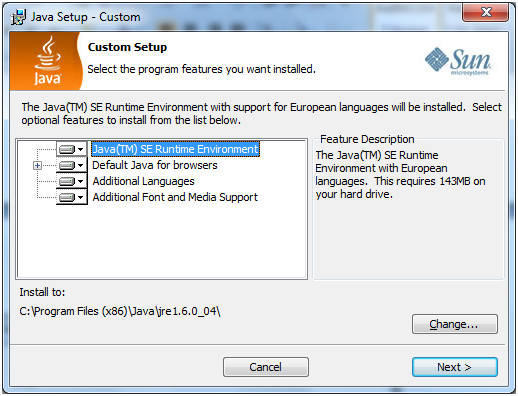Proceed with the Next > button
This screenshot has height=396, width=518.
point(455,367)
